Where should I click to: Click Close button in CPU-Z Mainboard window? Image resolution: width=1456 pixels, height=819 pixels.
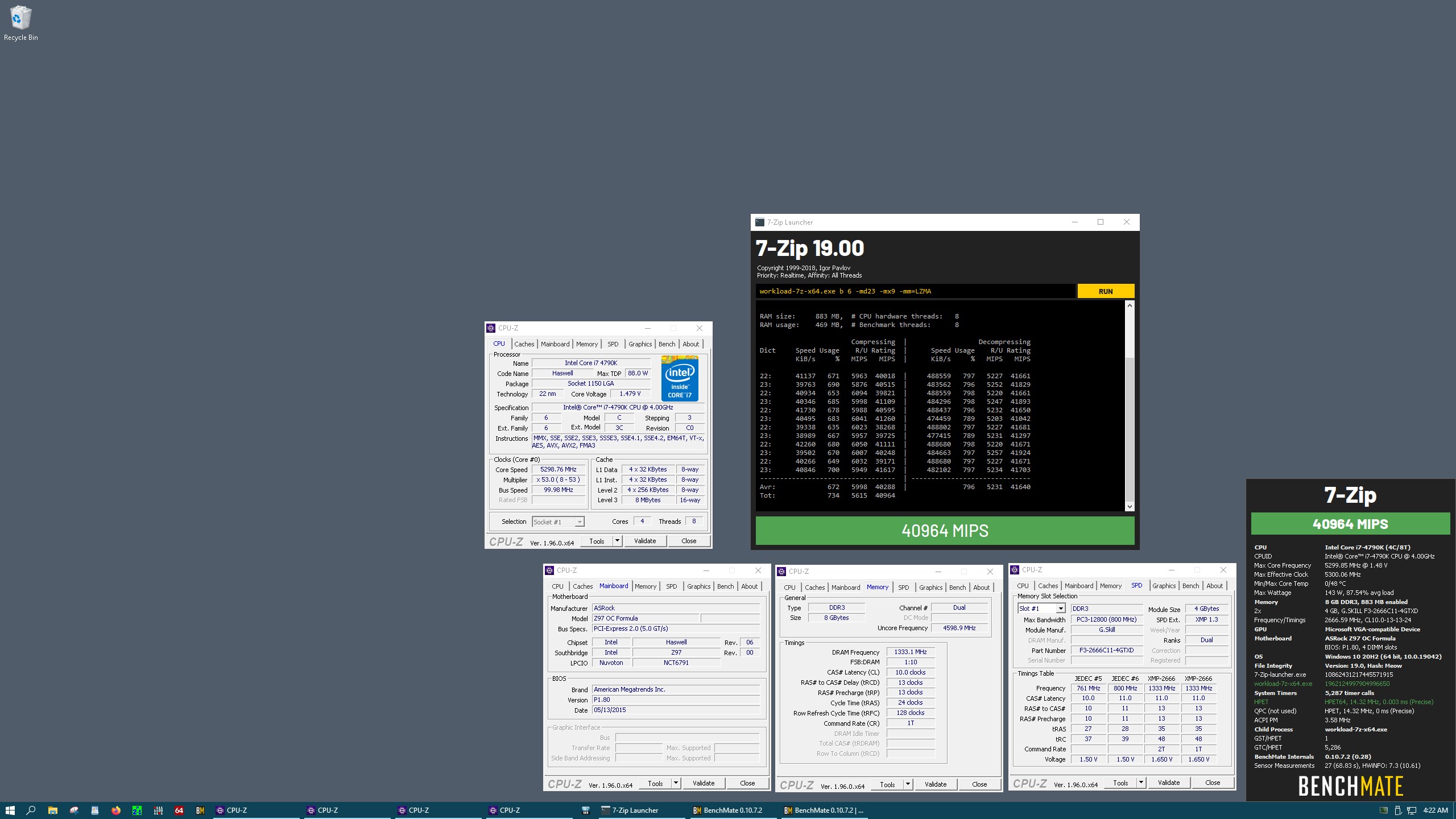(747, 783)
